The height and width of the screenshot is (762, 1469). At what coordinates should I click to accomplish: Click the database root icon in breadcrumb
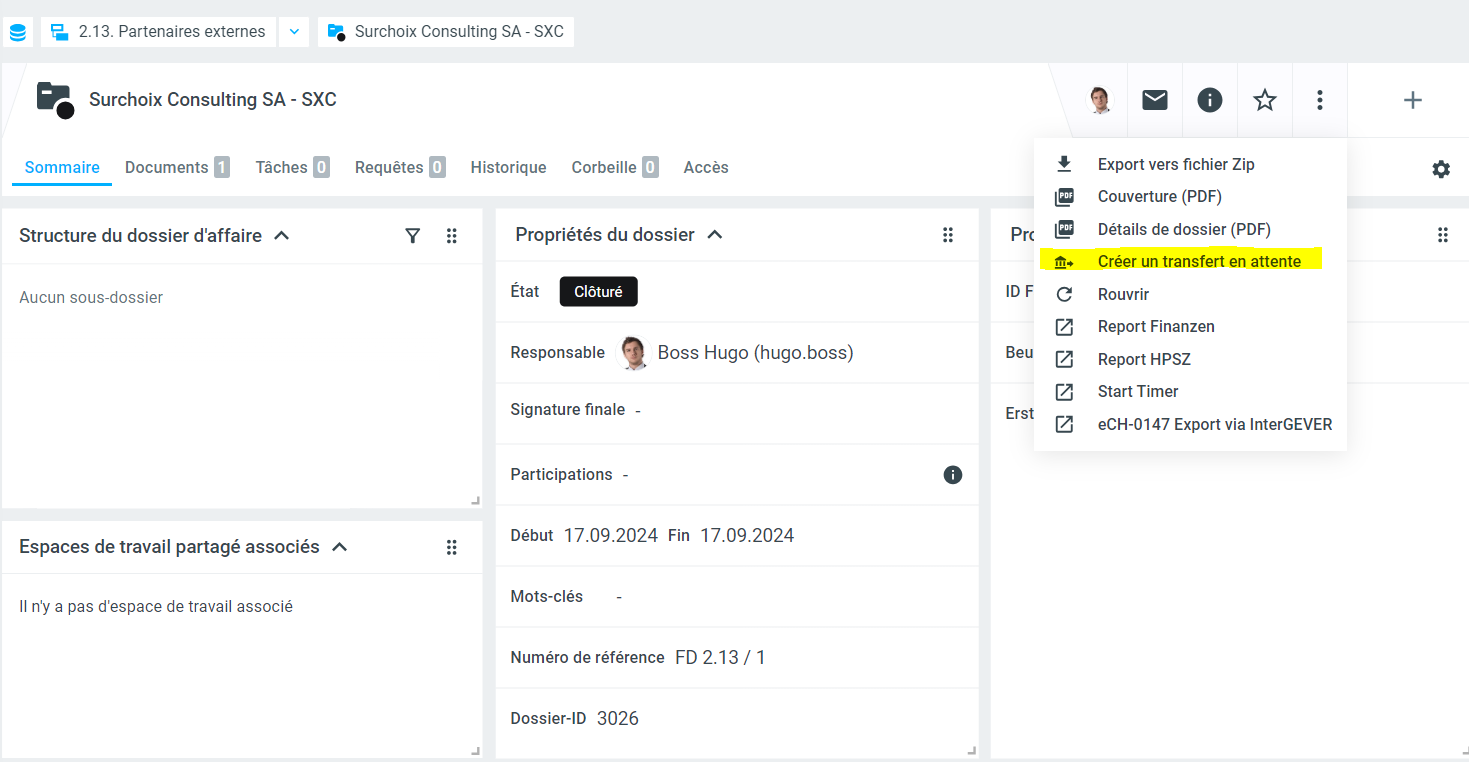pos(18,32)
